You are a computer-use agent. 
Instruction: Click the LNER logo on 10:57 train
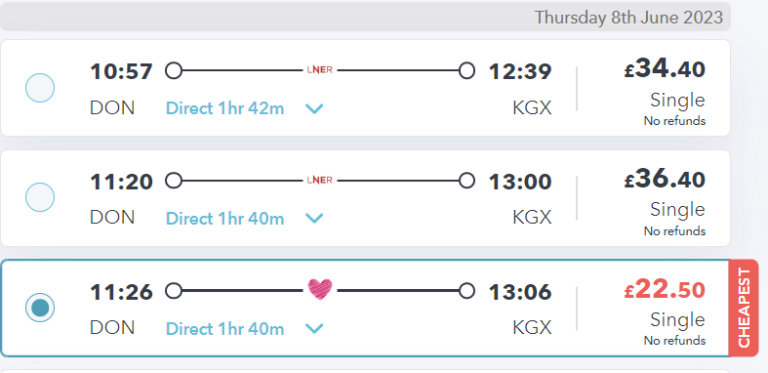[320, 70]
